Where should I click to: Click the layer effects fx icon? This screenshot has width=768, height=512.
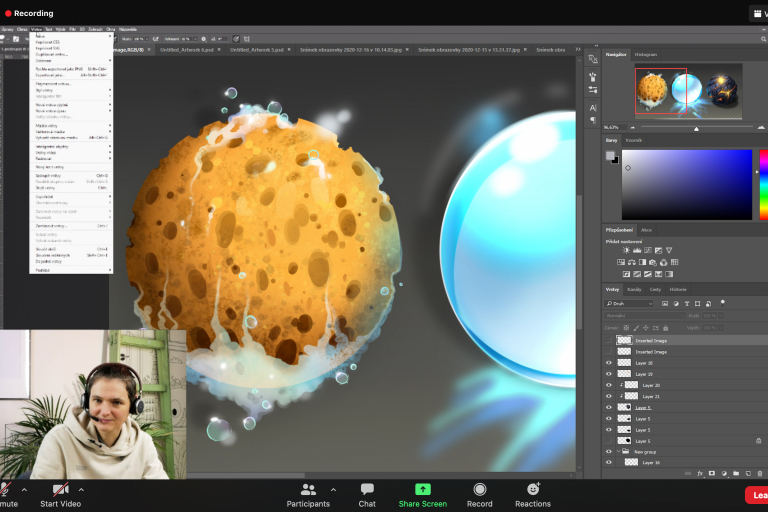pos(699,473)
